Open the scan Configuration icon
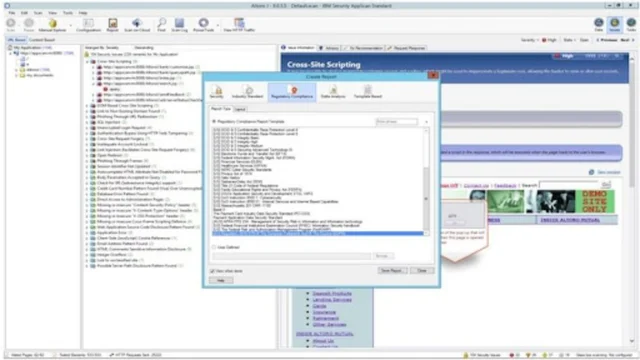 [88, 24]
